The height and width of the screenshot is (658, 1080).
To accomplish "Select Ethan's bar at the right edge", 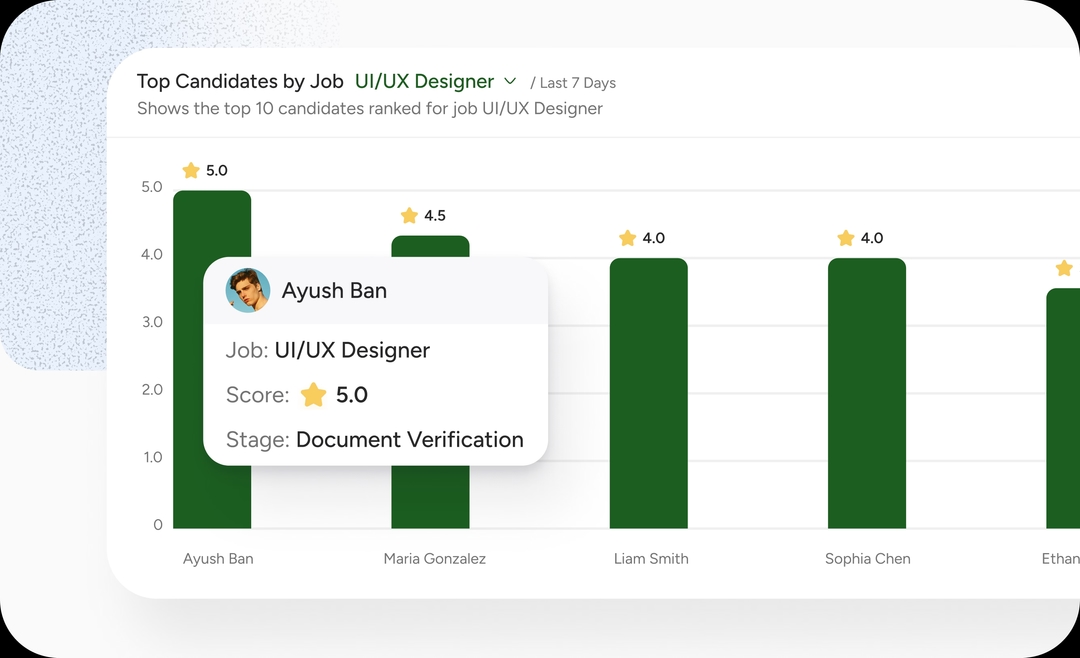I will (1064, 408).
